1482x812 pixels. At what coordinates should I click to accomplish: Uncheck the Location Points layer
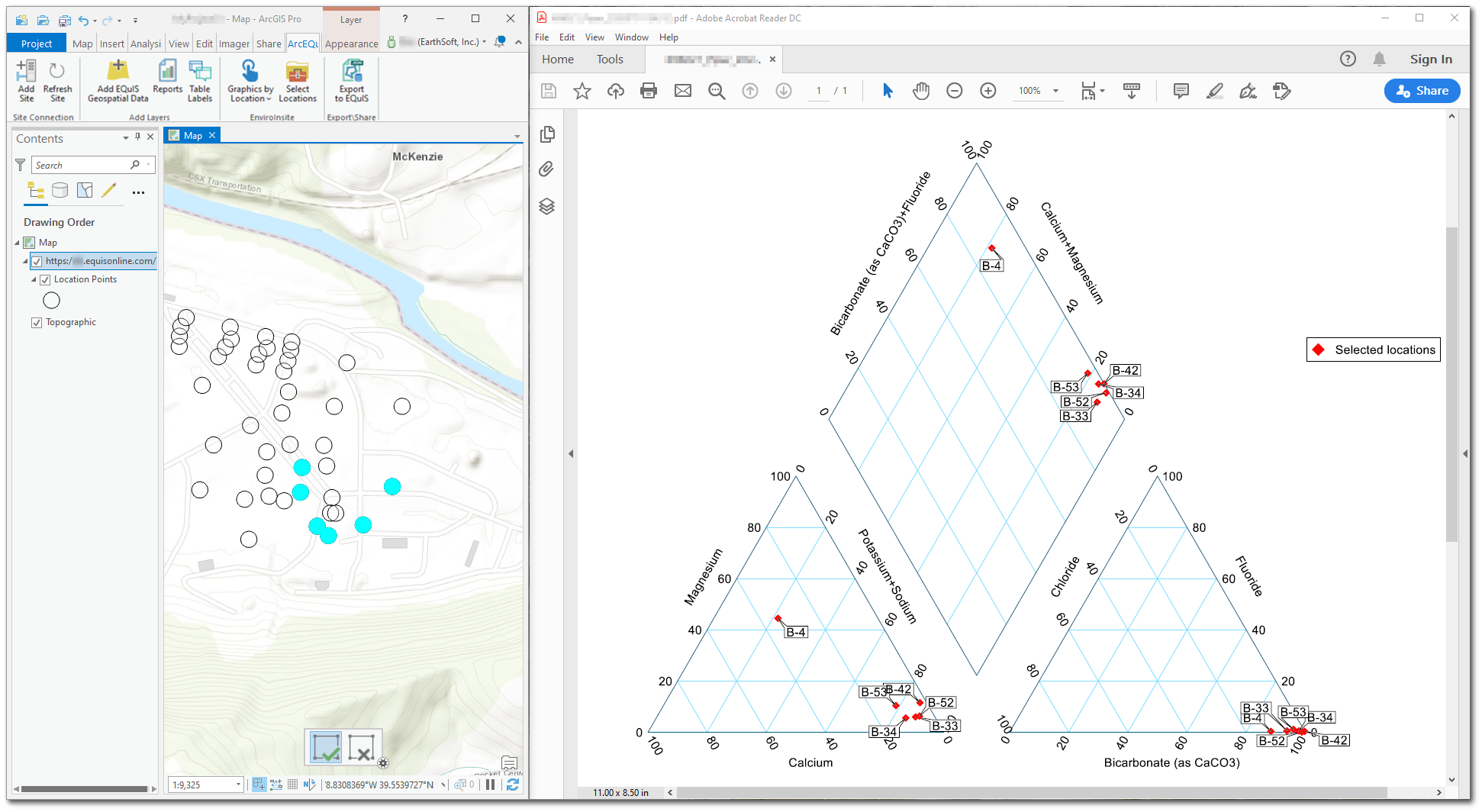[x=46, y=279]
